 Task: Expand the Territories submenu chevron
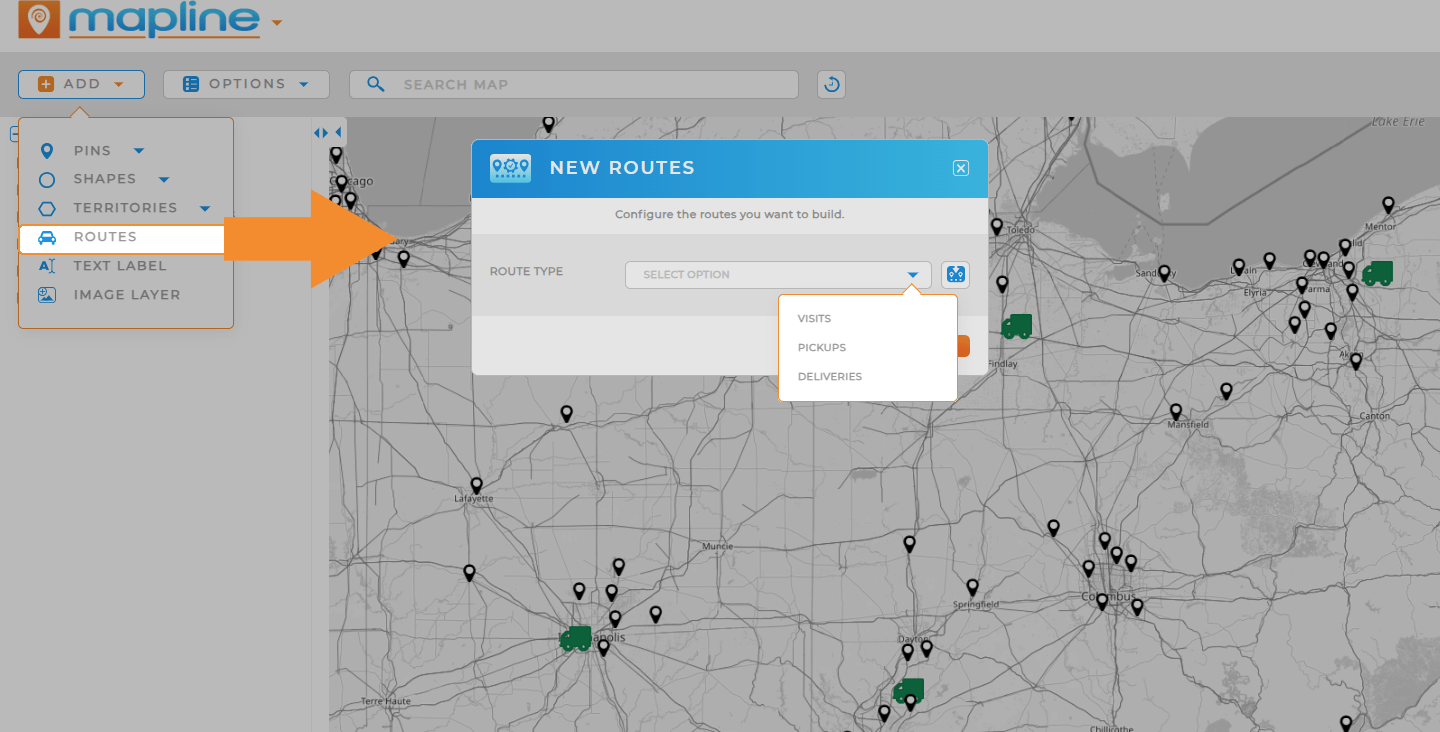[x=205, y=208]
